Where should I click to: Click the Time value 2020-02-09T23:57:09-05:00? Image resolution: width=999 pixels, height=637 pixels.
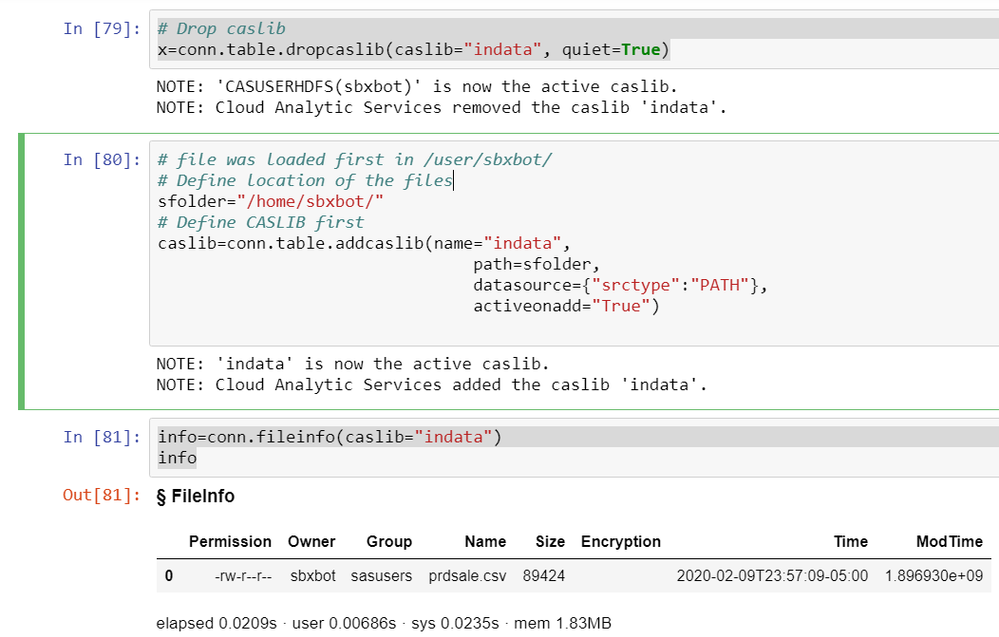tap(772, 576)
